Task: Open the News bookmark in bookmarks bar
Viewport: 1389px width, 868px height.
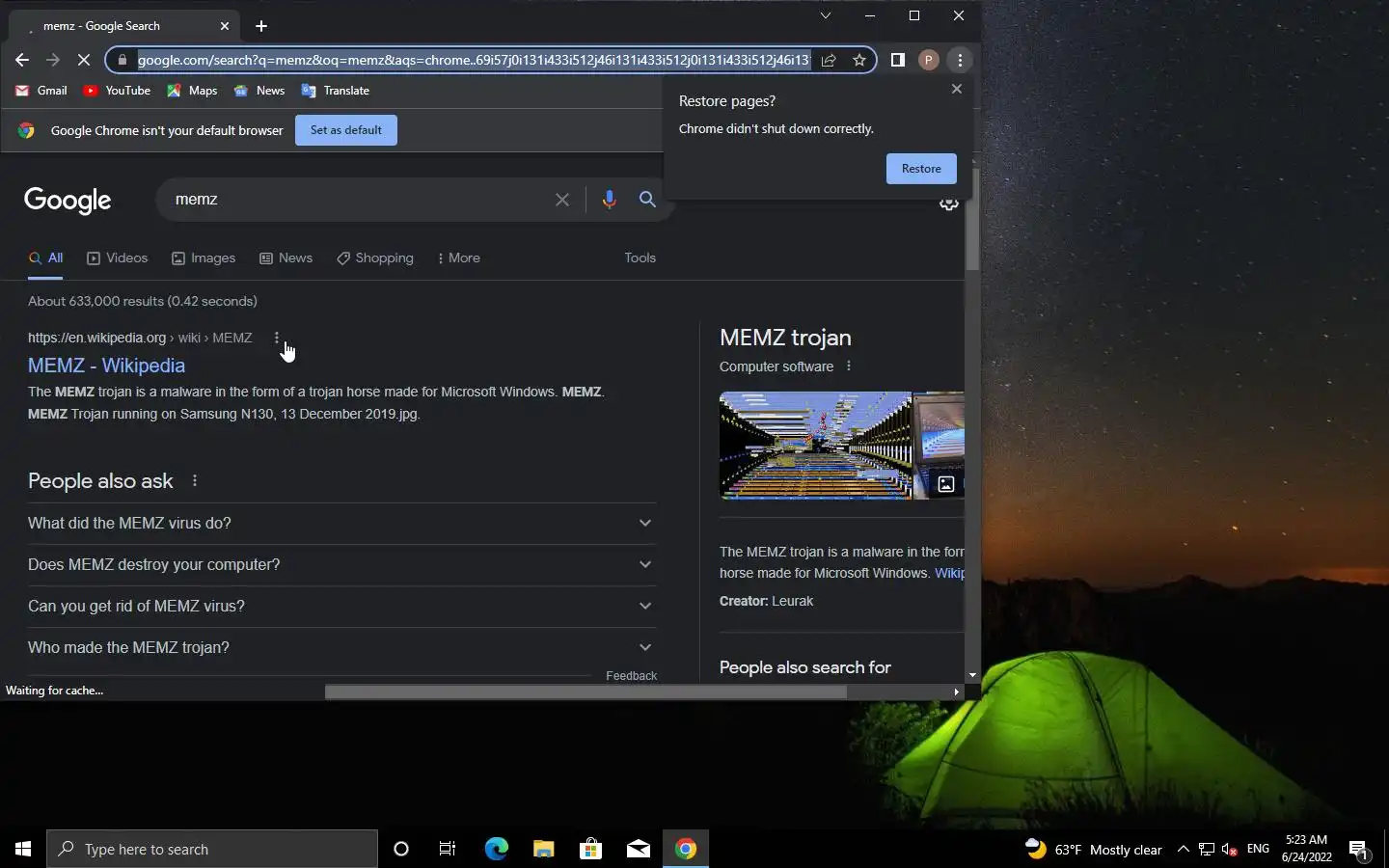Action: tap(259, 91)
